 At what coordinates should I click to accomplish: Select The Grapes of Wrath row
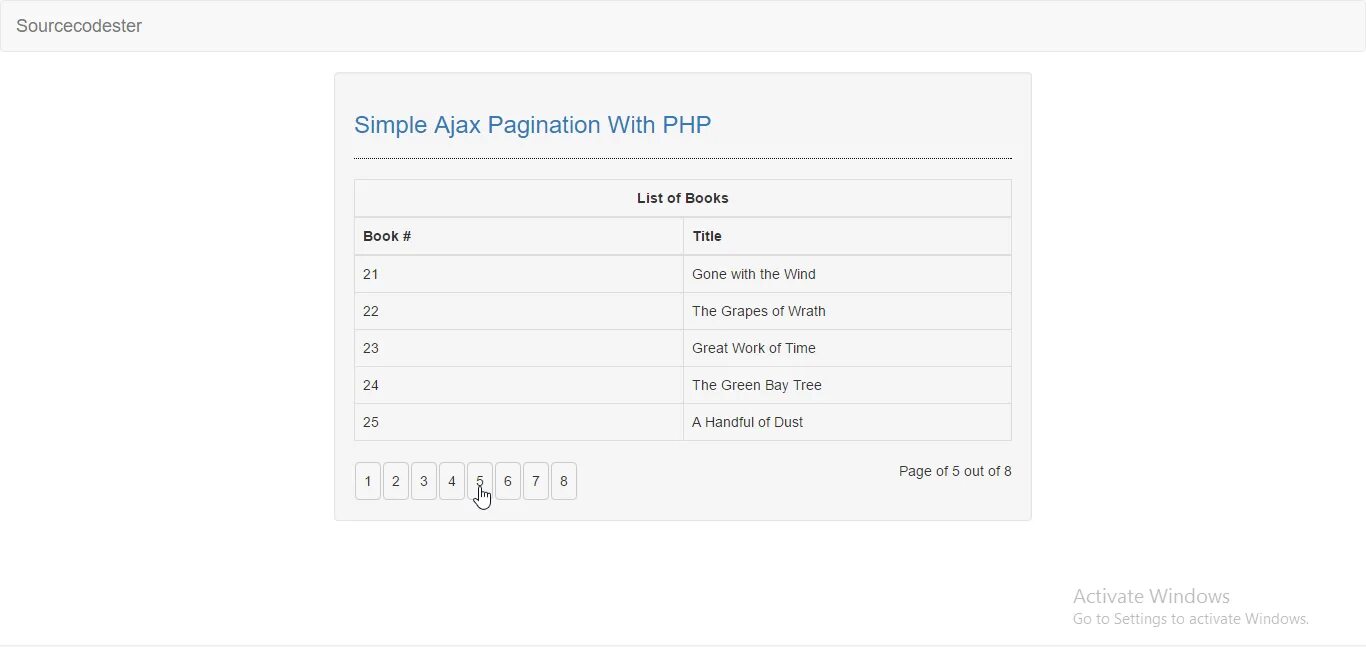coord(759,311)
